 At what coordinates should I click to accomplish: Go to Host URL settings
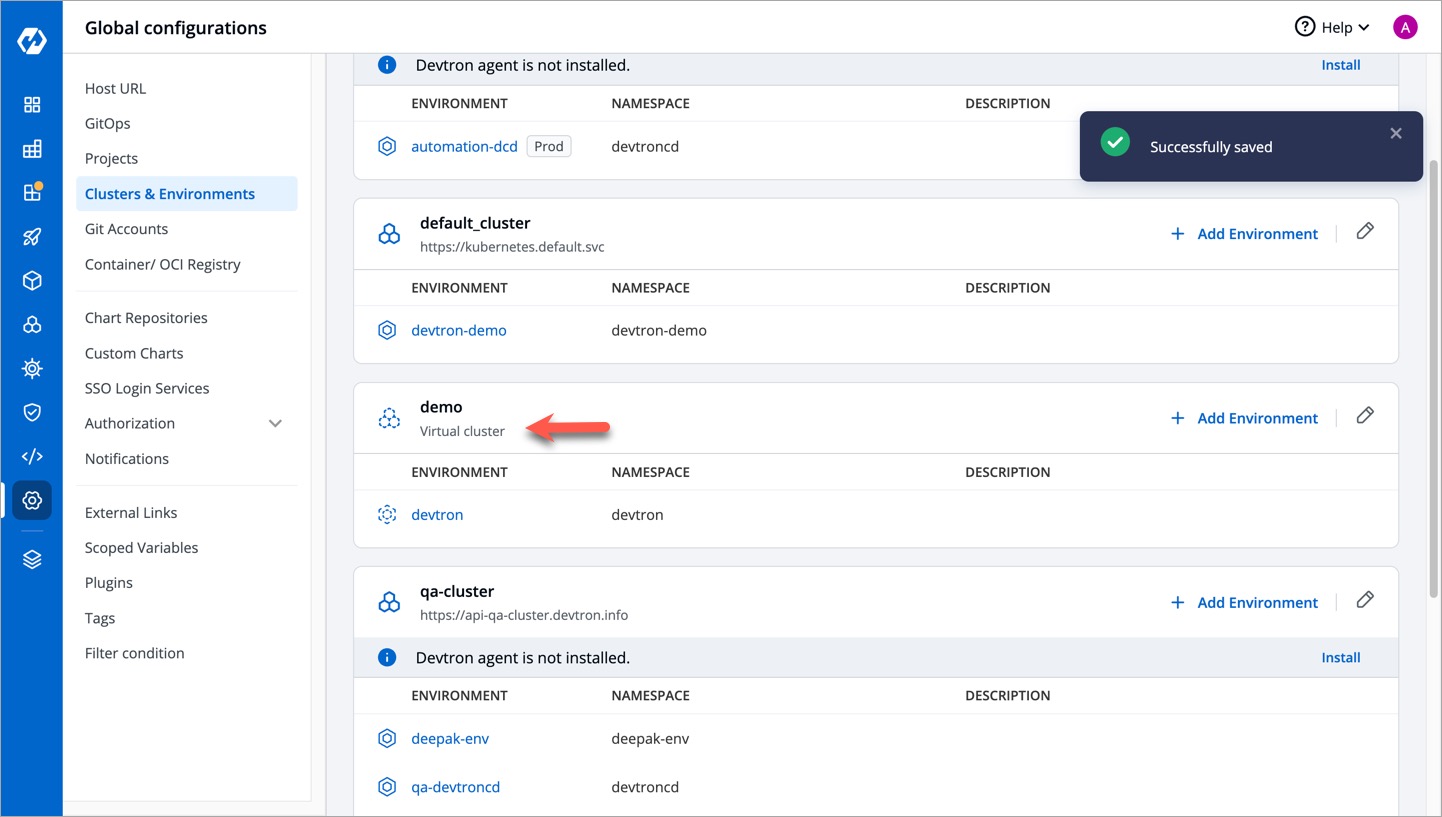pyautogui.click(x=115, y=88)
